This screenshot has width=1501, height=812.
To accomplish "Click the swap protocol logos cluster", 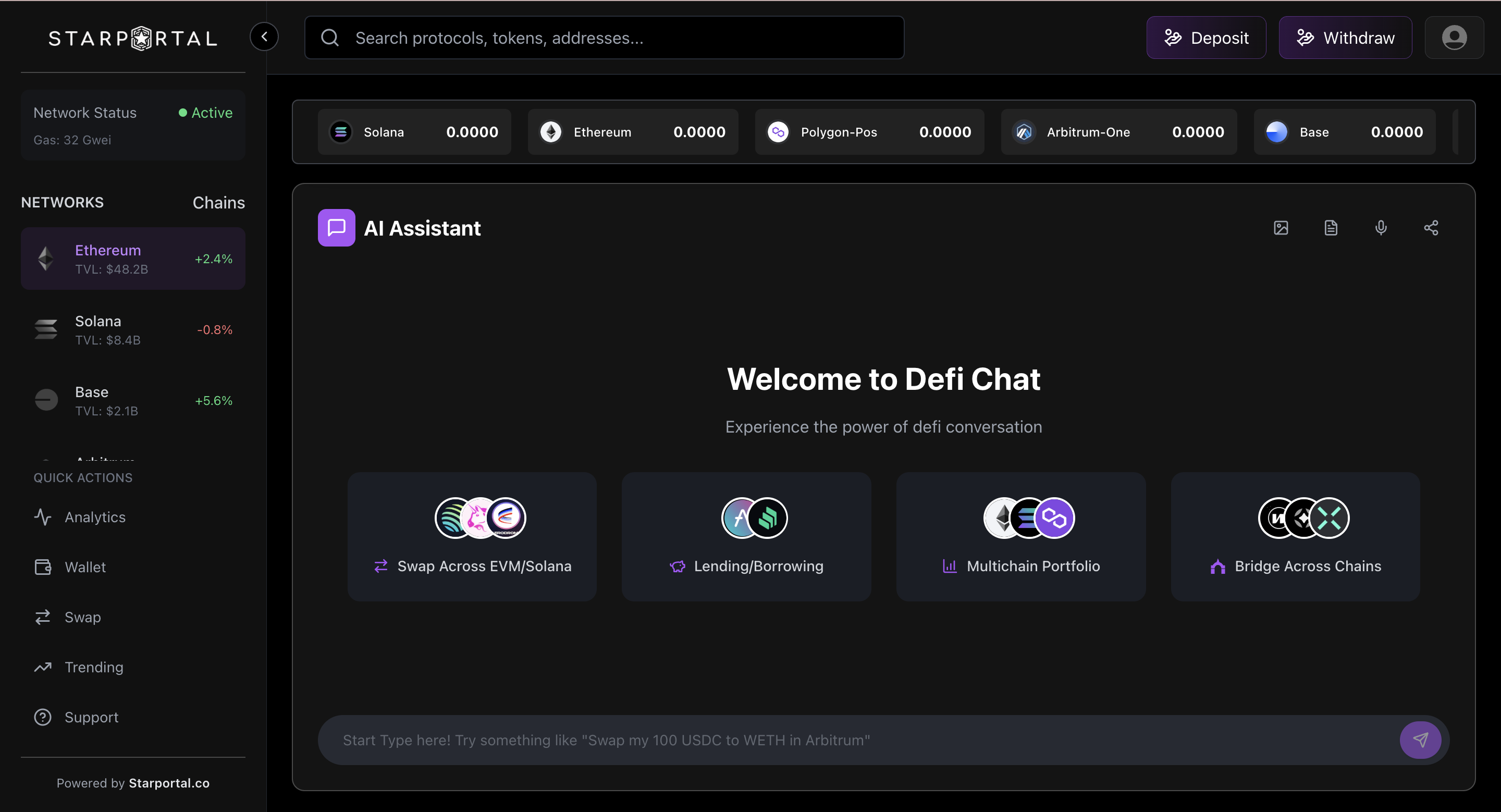I will (481, 517).
